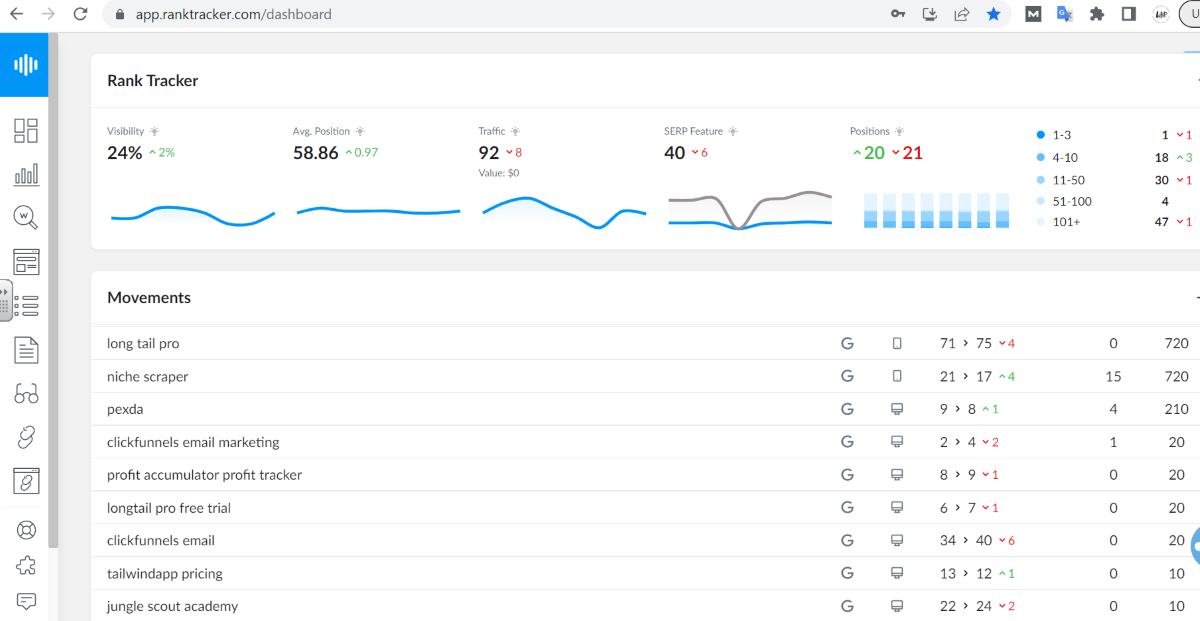The width and height of the screenshot is (1200, 621).
Task: Open the 'tailwindapp pricing' keyword row
Action: point(645,574)
